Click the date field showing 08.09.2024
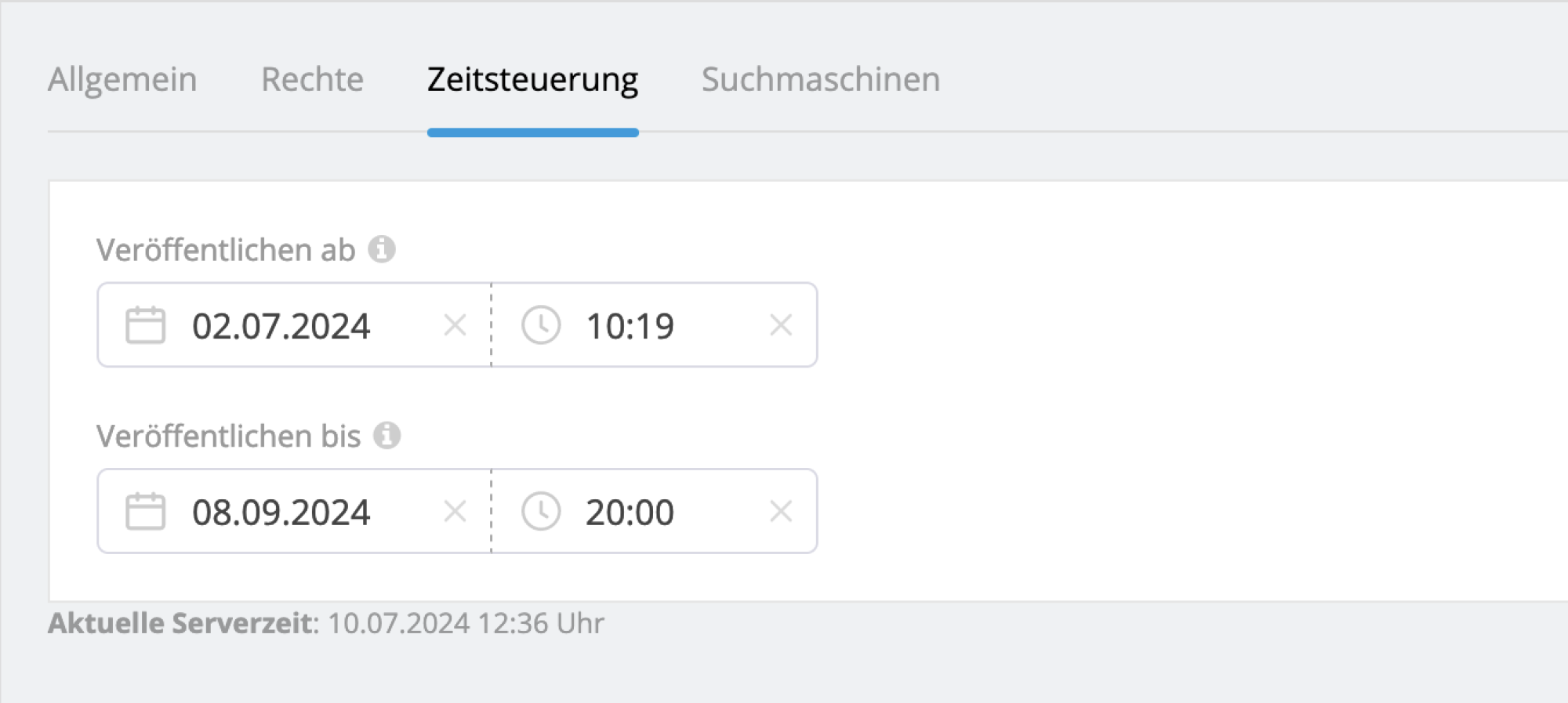Viewport: 1568px width, 703px height. 282,511
